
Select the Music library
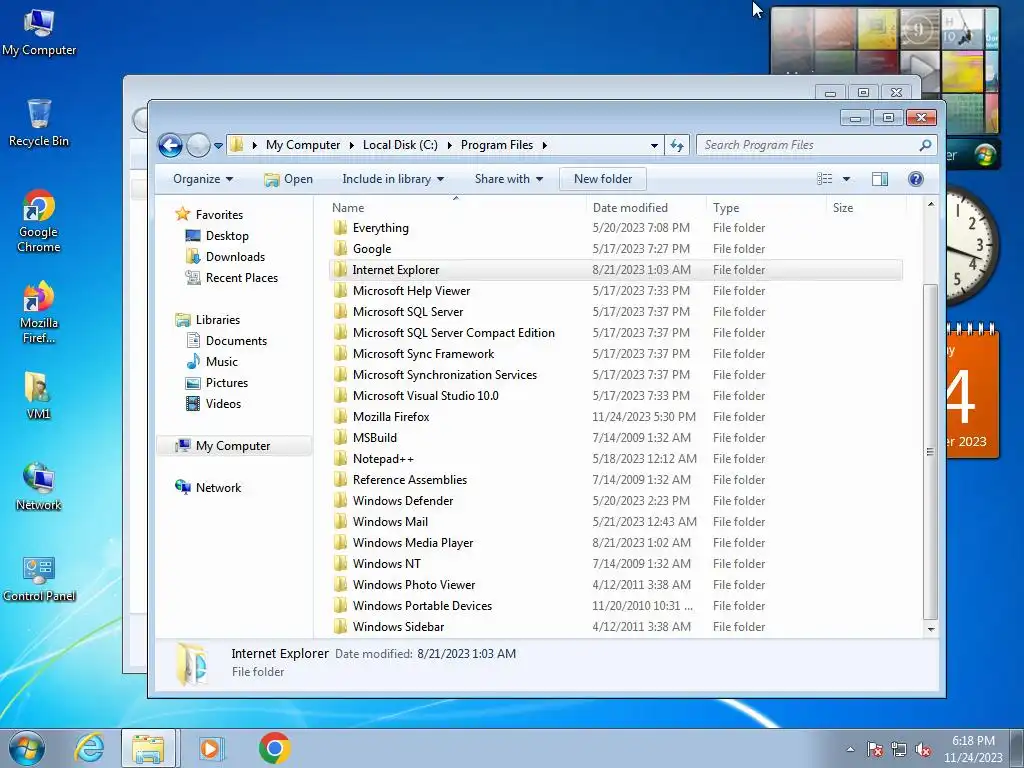(x=212, y=362)
